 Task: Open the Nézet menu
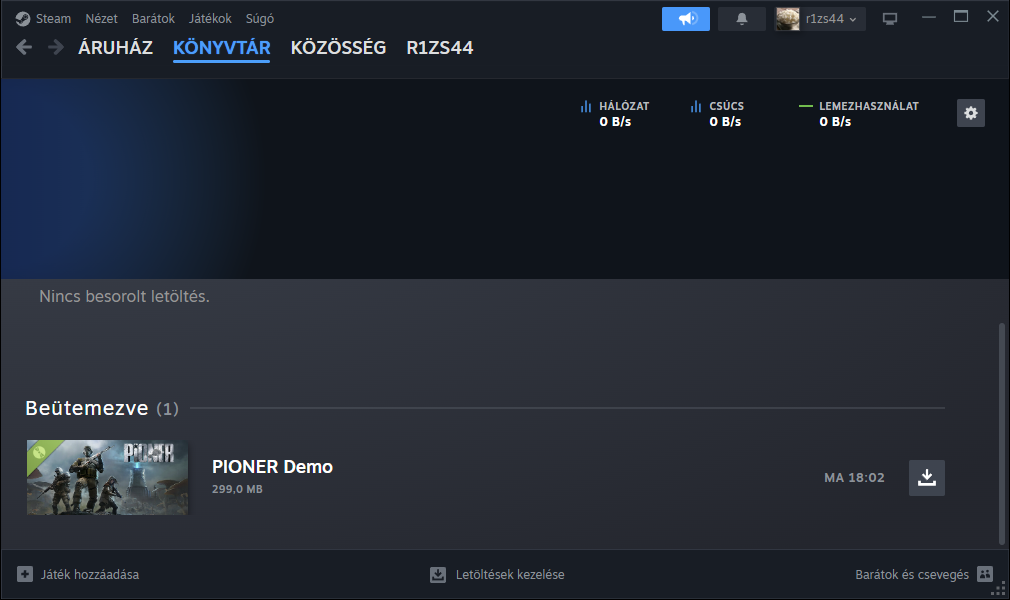pyautogui.click(x=101, y=19)
